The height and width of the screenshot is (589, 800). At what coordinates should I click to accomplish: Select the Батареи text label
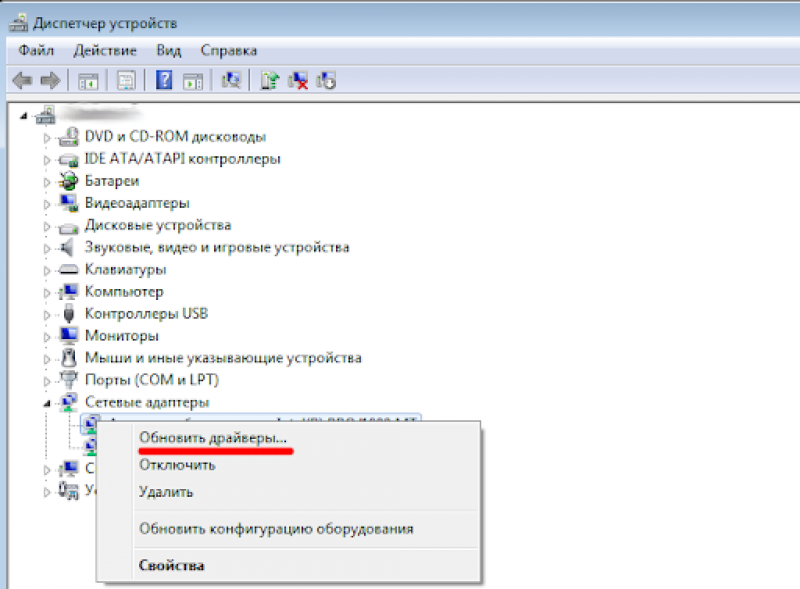coord(112,181)
